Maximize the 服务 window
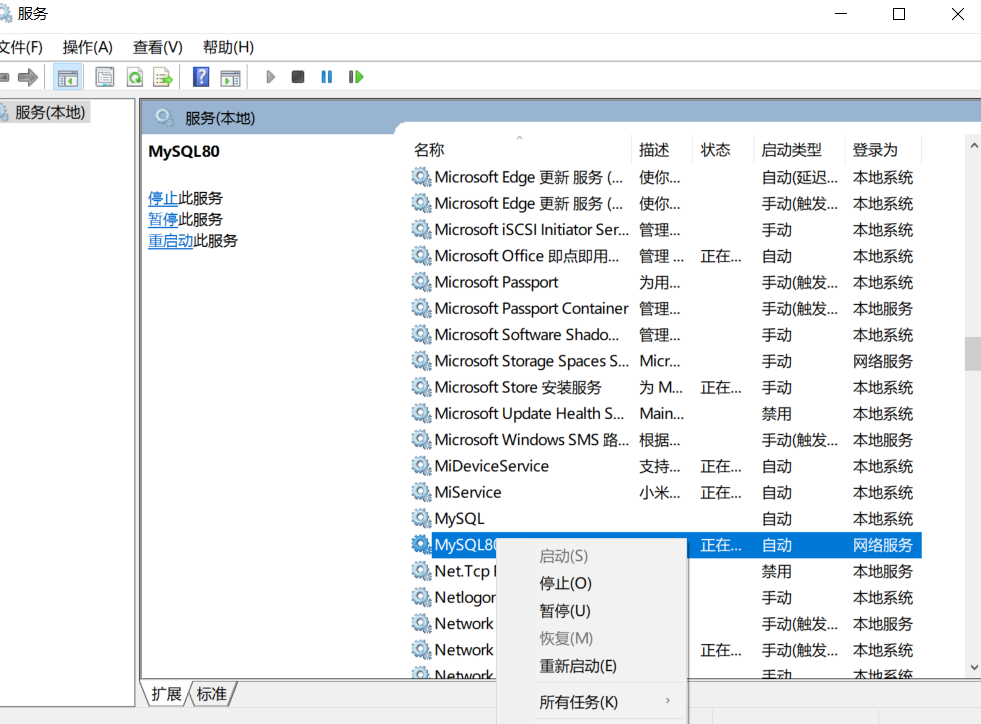Viewport: 981px width, 724px height. point(899,14)
